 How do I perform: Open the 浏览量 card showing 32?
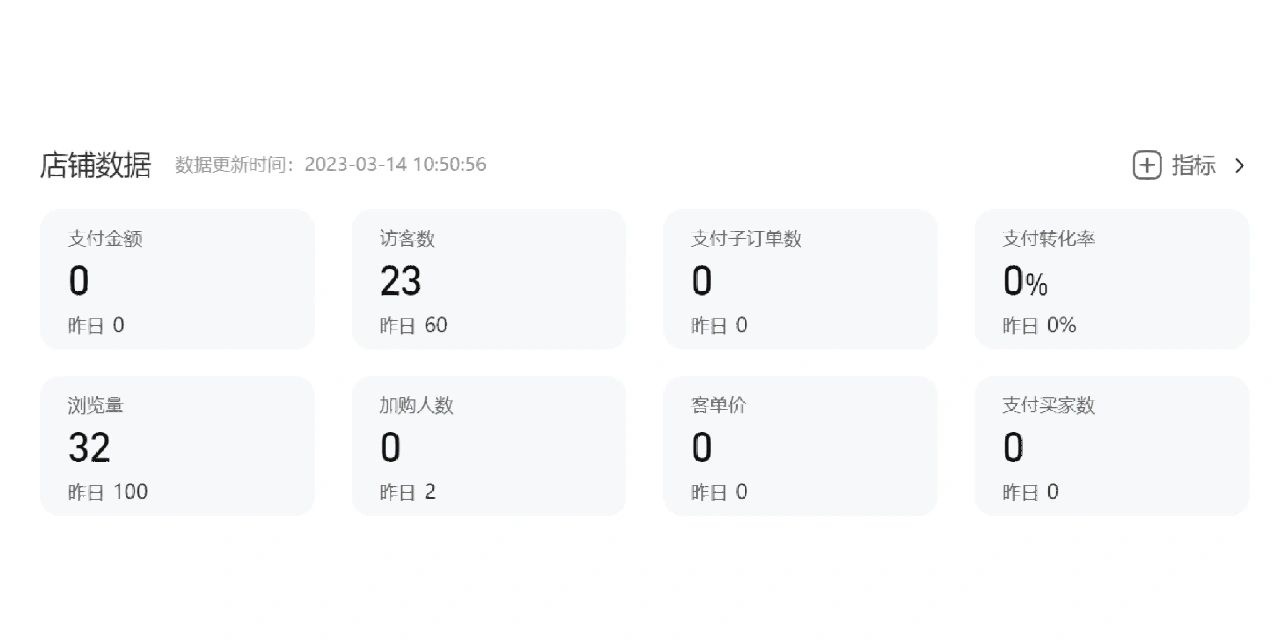(x=177, y=446)
